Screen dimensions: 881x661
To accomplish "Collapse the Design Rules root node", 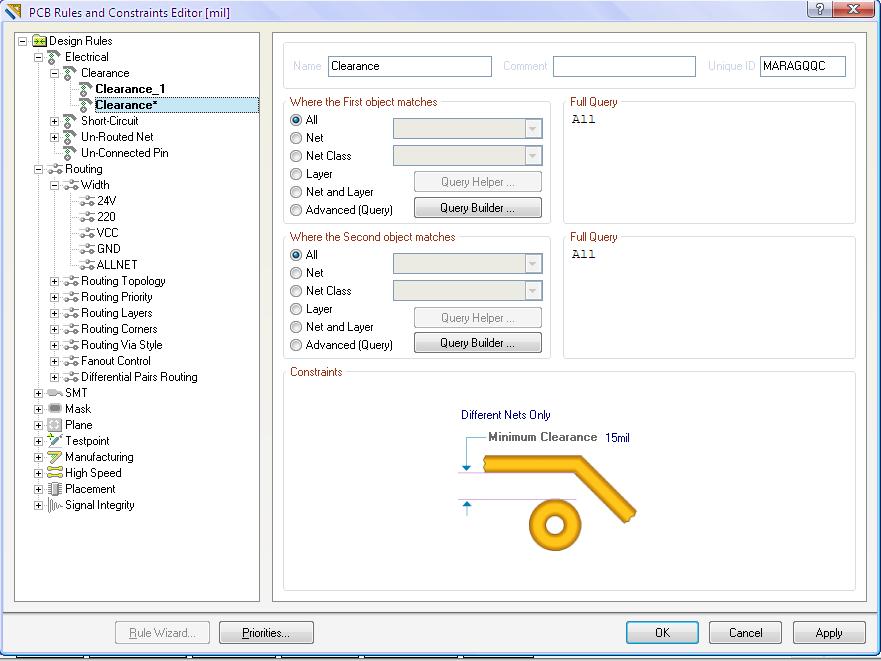I will point(22,41).
